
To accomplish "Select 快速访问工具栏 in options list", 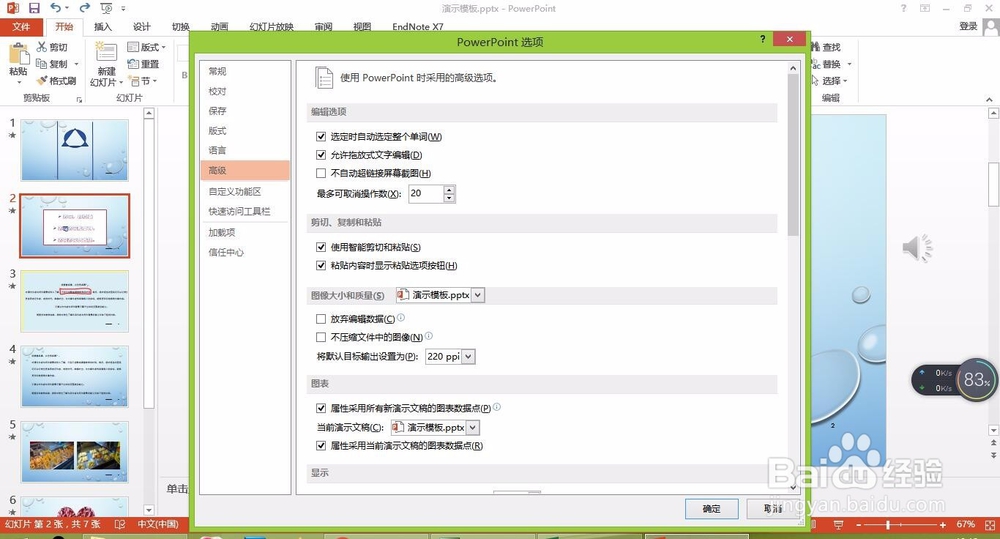I will (244, 211).
